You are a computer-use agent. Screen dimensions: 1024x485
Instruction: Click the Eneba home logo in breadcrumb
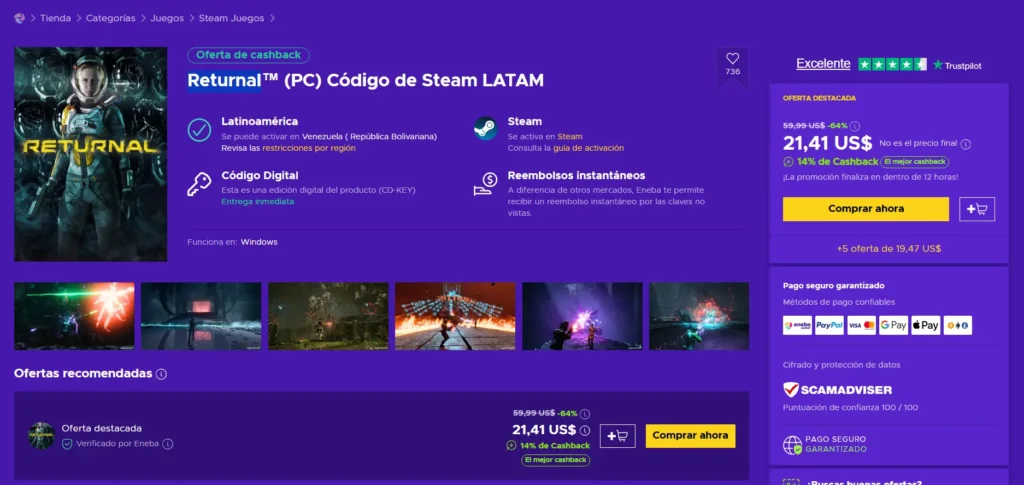coord(19,18)
